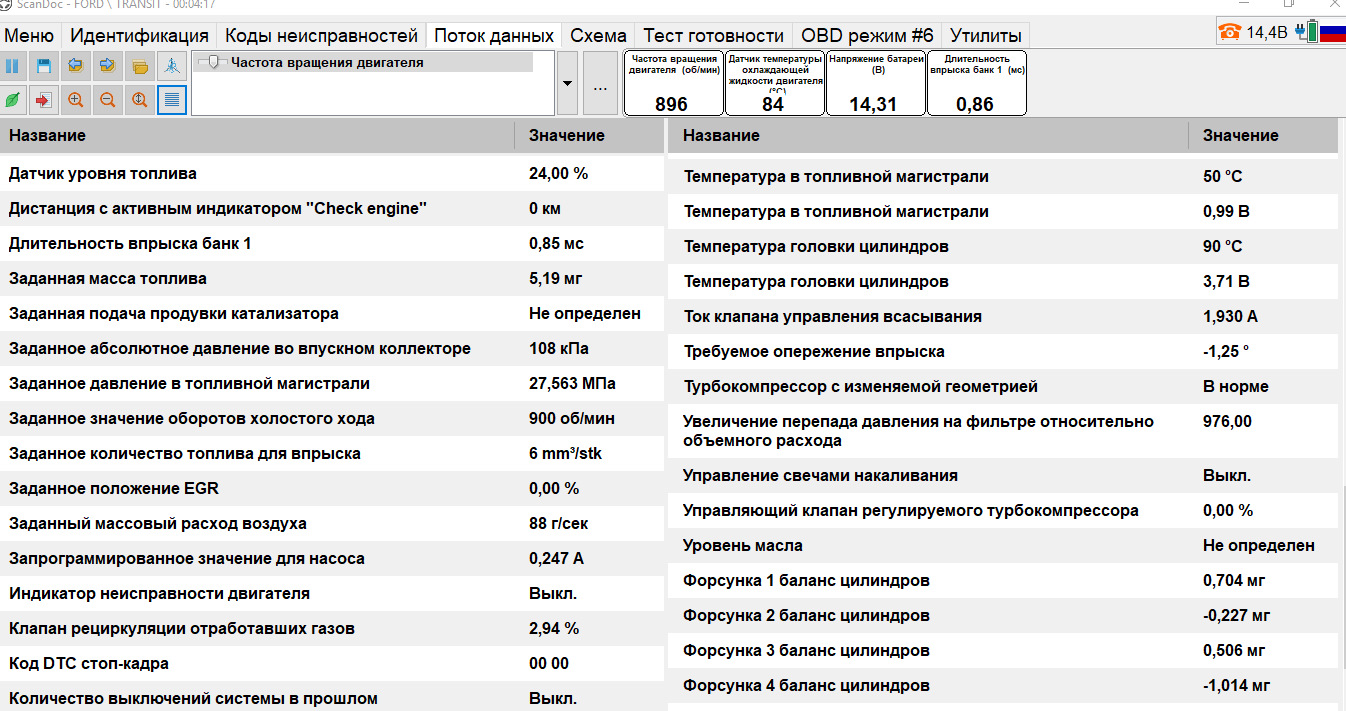Click the '...' button for more parameters
This screenshot has width=1346, height=711.
click(600, 83)
